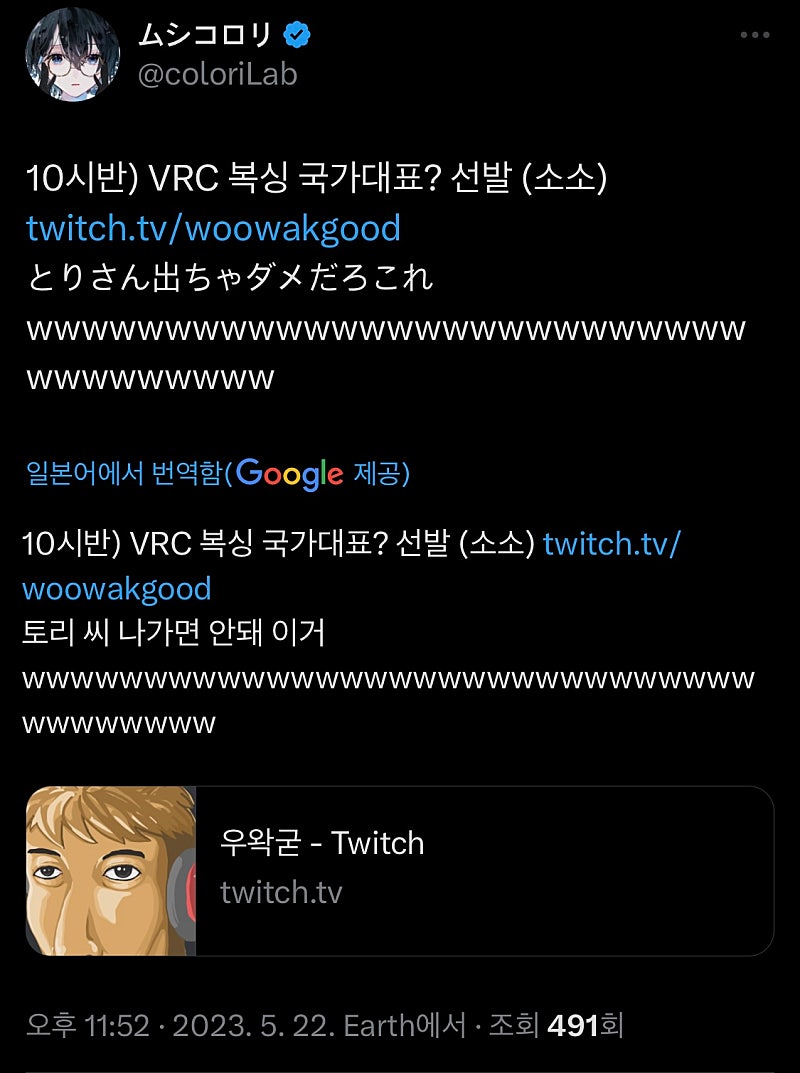Open the 우왁군 face thumbnail on card
The height and width of the screenshot is (1073, 800).
pos(111,870)
